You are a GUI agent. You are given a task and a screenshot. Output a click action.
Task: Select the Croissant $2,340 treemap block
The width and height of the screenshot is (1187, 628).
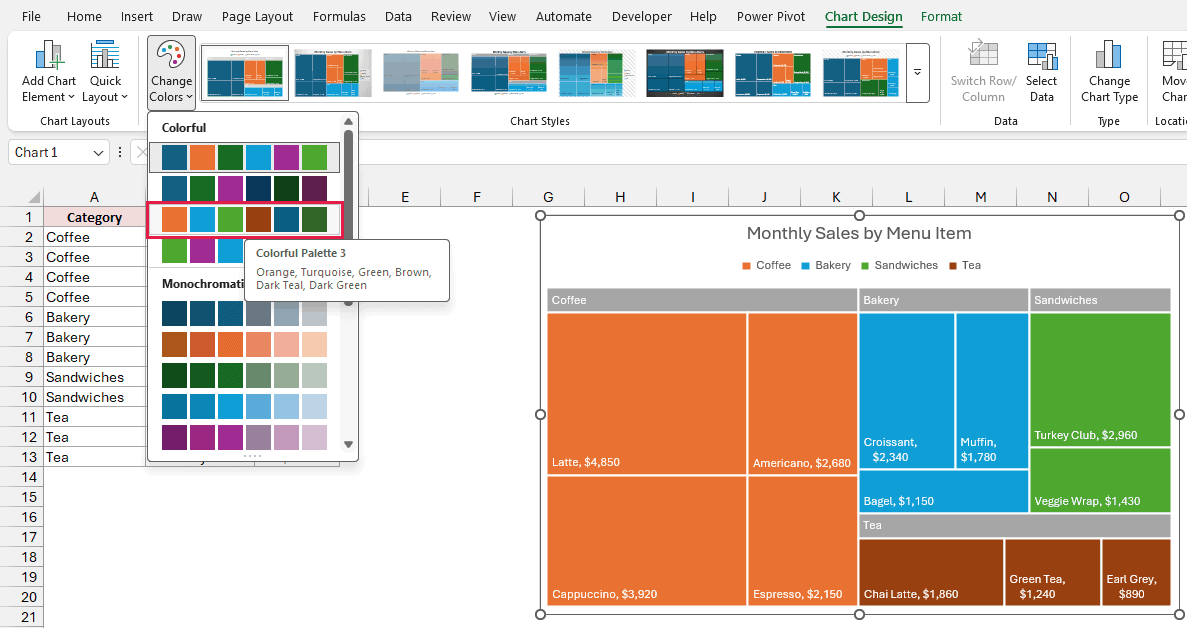click(x=907, y=390)
